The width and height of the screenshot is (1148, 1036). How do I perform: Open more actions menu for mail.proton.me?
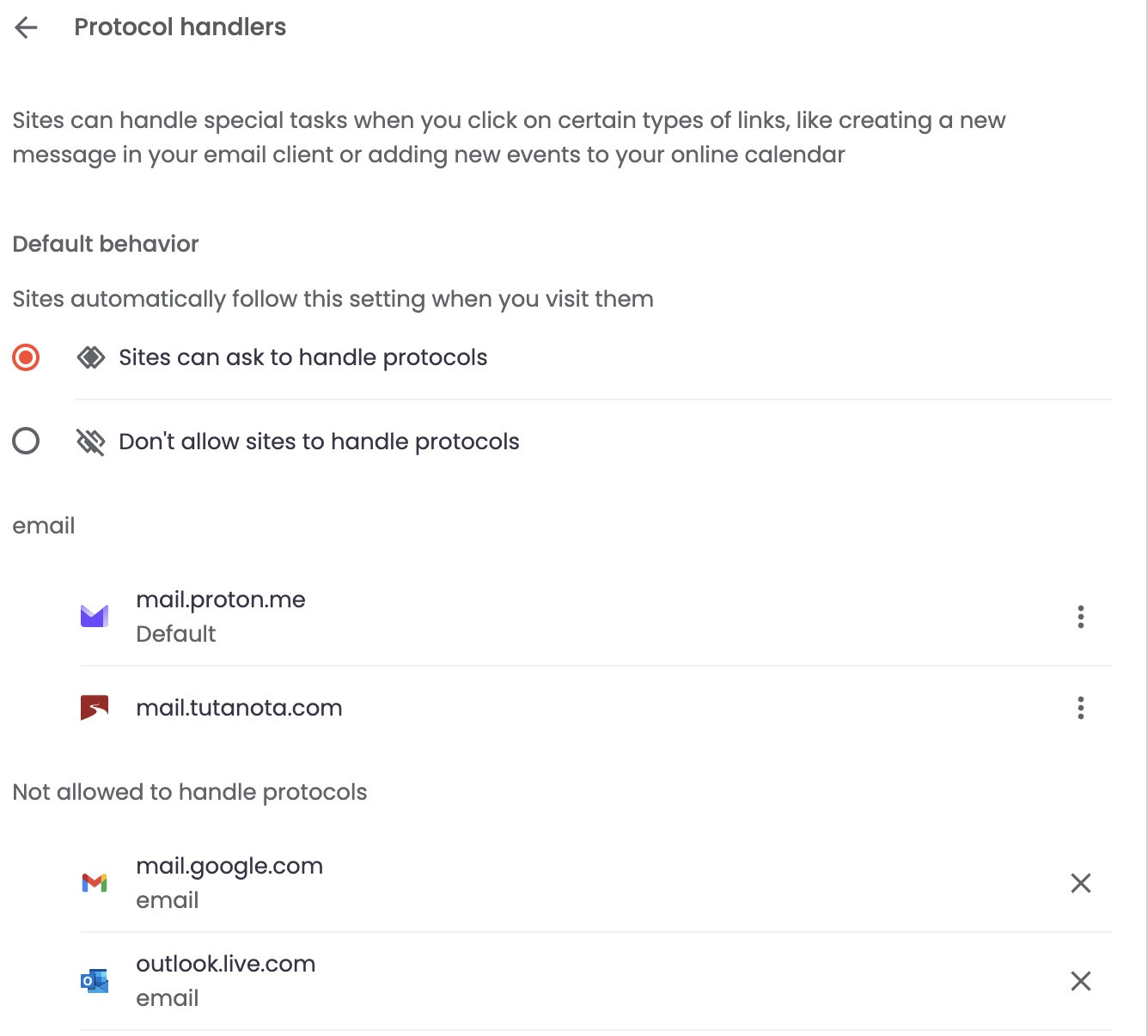click(1080, 617)
